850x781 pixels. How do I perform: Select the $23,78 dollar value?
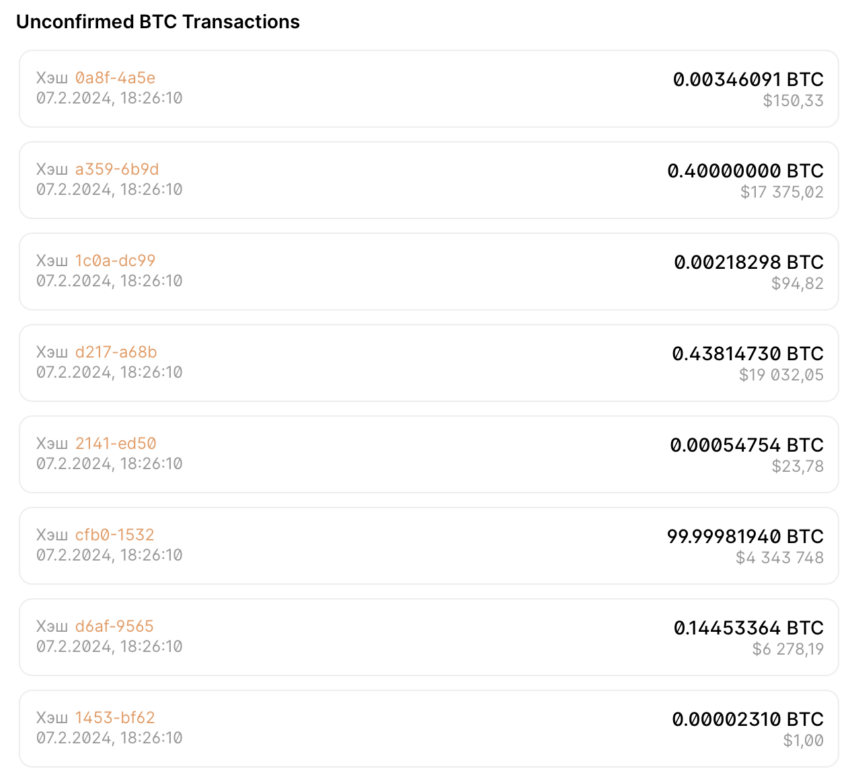click(797, 465)
